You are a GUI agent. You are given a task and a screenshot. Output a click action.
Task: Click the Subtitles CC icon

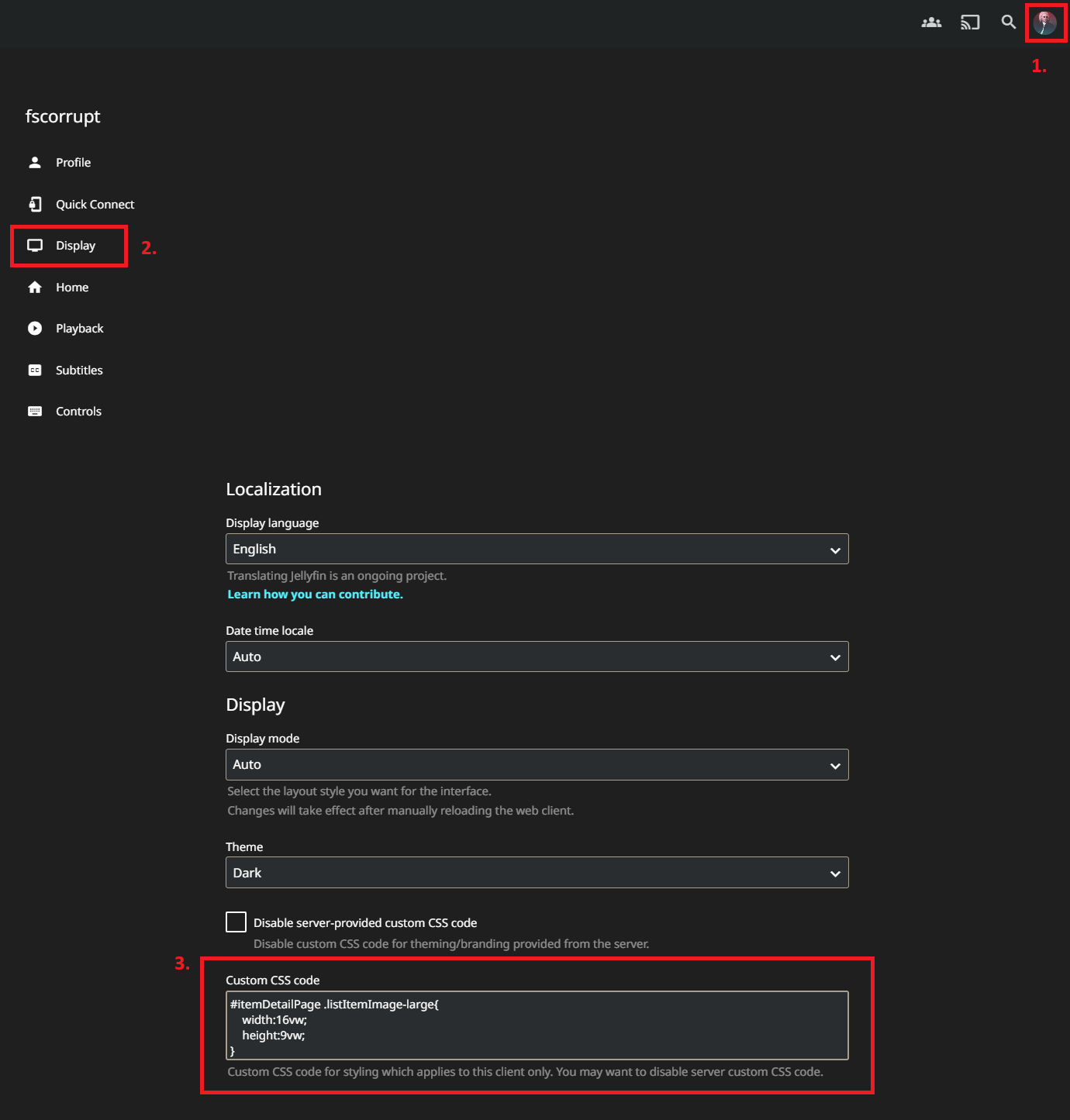click(35, 370)
